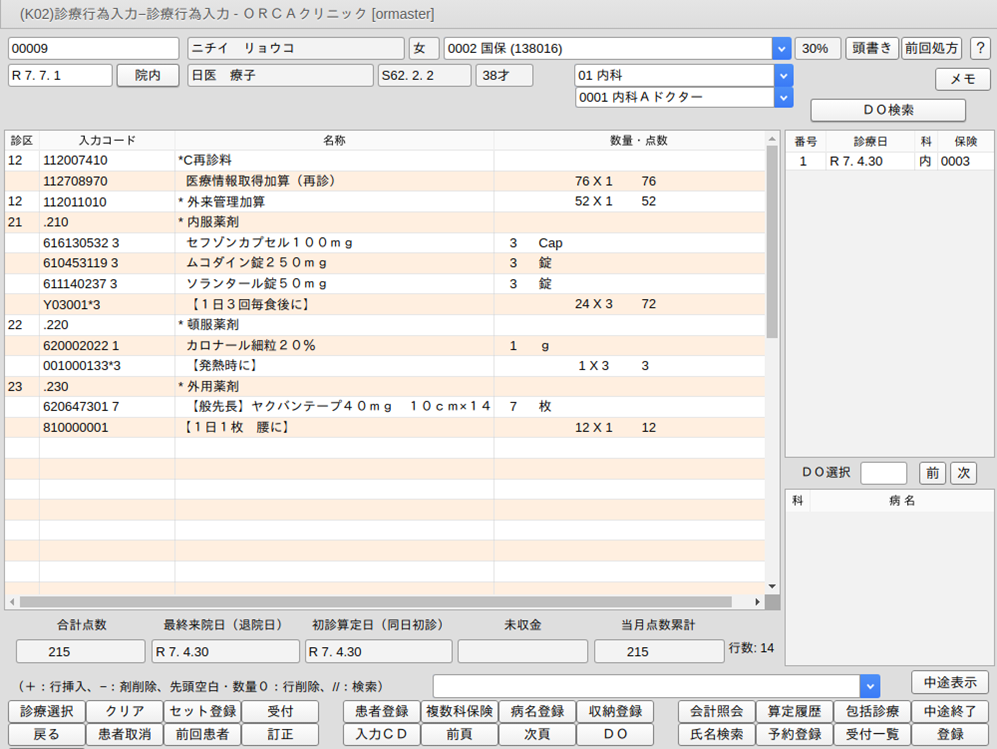This screenshot has width=997, height=749.
Task: Open the メモ memo button
Action: click(962, 79)
